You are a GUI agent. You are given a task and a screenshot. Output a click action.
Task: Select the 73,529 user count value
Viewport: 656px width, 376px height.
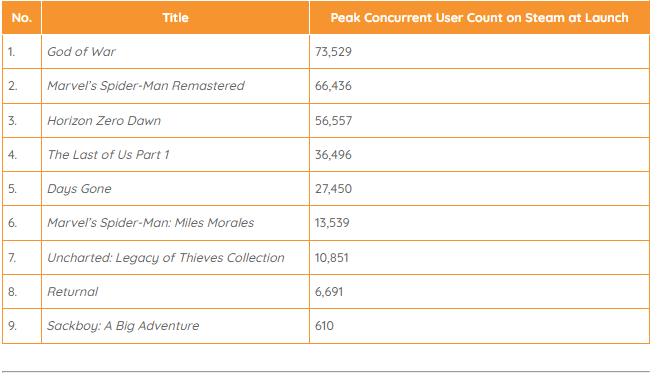click(x=333, y=52)
